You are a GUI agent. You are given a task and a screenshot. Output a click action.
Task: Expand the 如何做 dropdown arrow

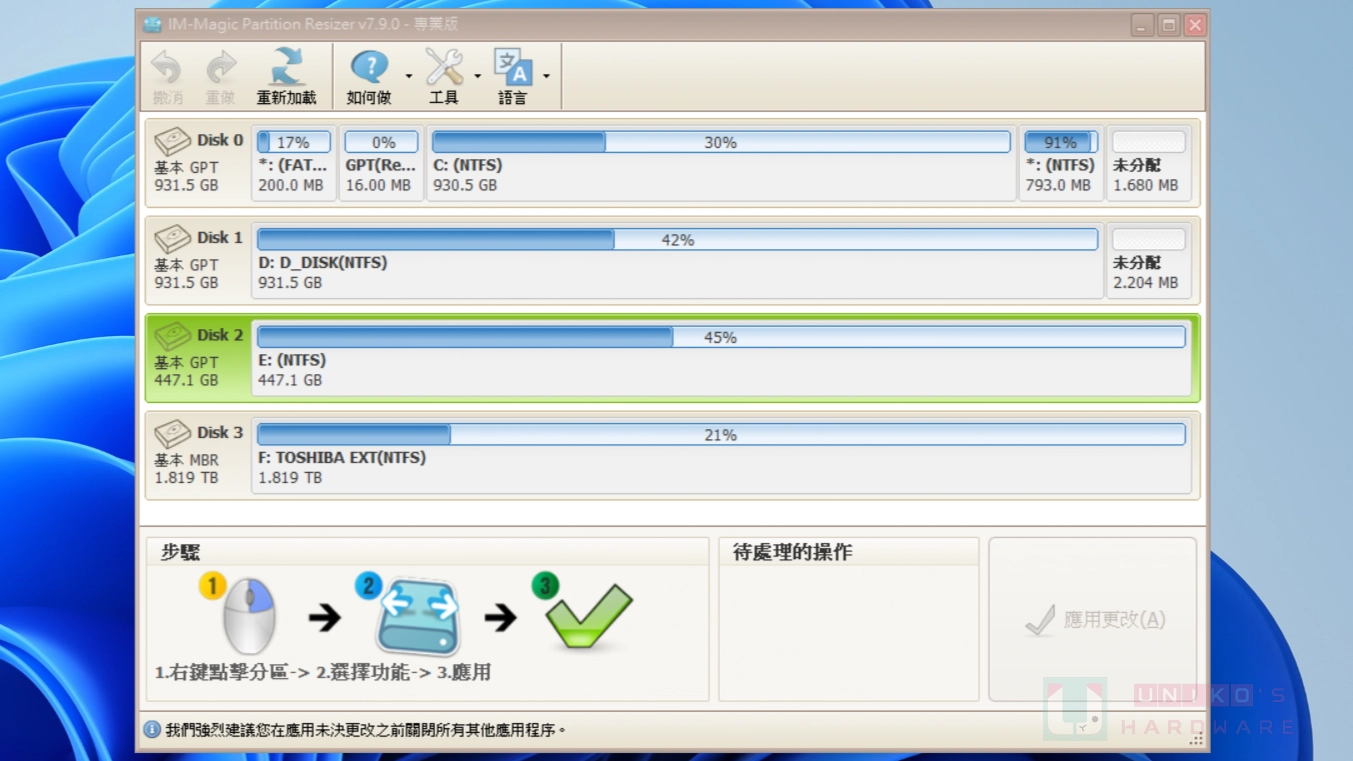[409, 77]
